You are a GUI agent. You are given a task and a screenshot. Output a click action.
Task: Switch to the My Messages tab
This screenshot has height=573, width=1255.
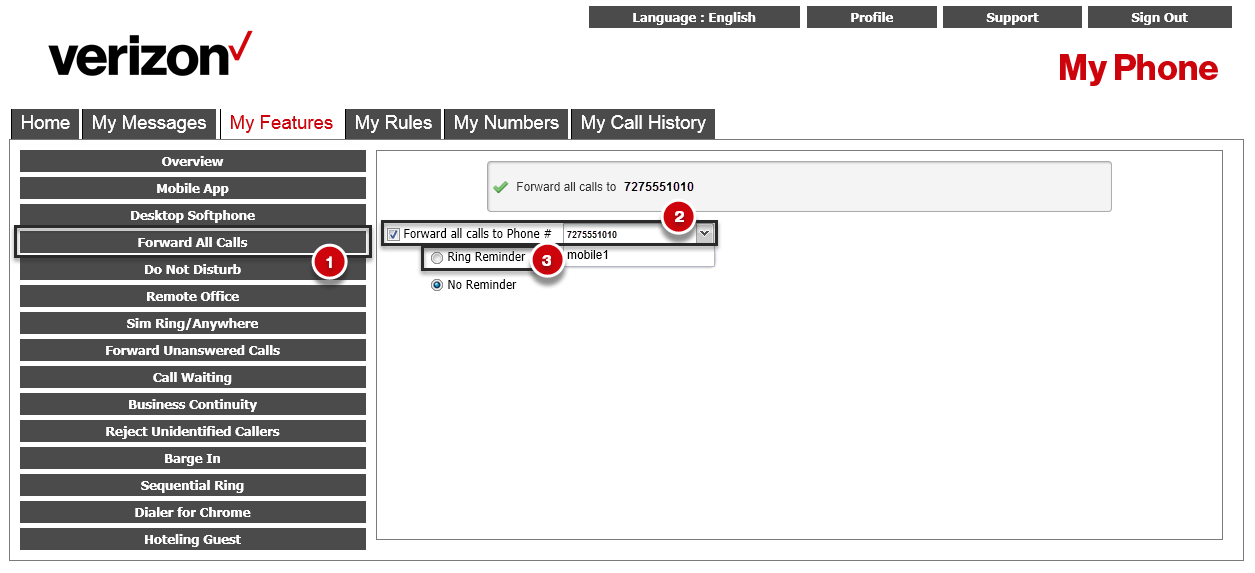point(149,123)
